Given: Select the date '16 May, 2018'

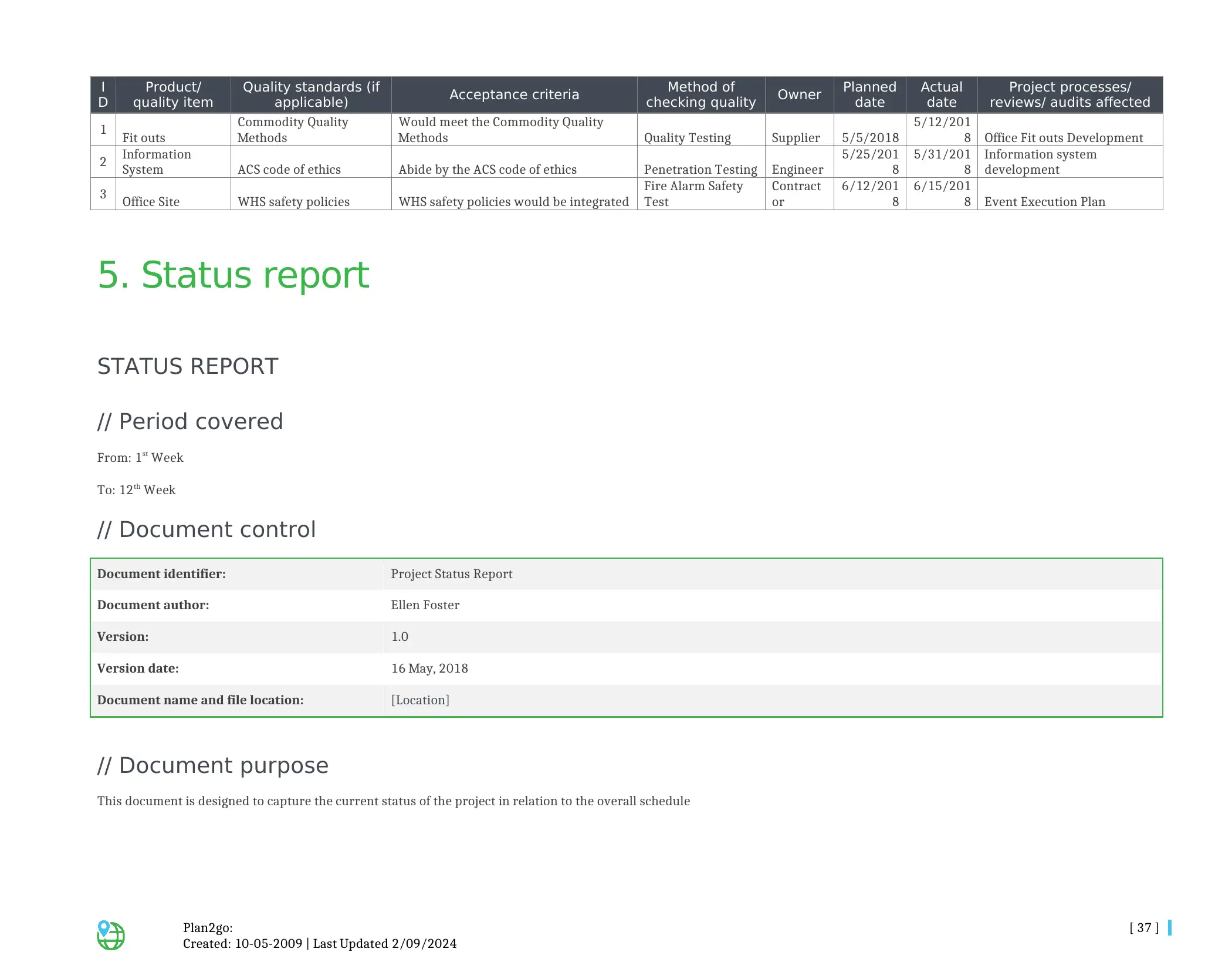Looking at the screenshot, I should point(429,668).
